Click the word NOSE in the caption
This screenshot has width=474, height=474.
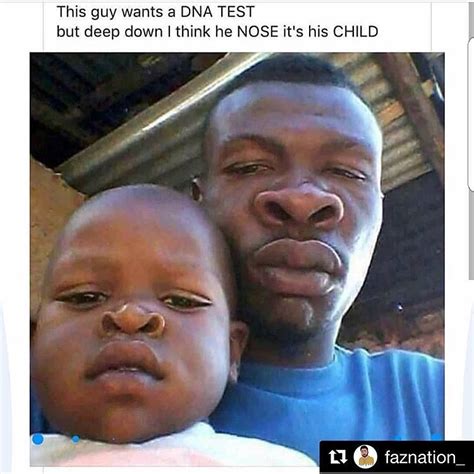point(257,32)
